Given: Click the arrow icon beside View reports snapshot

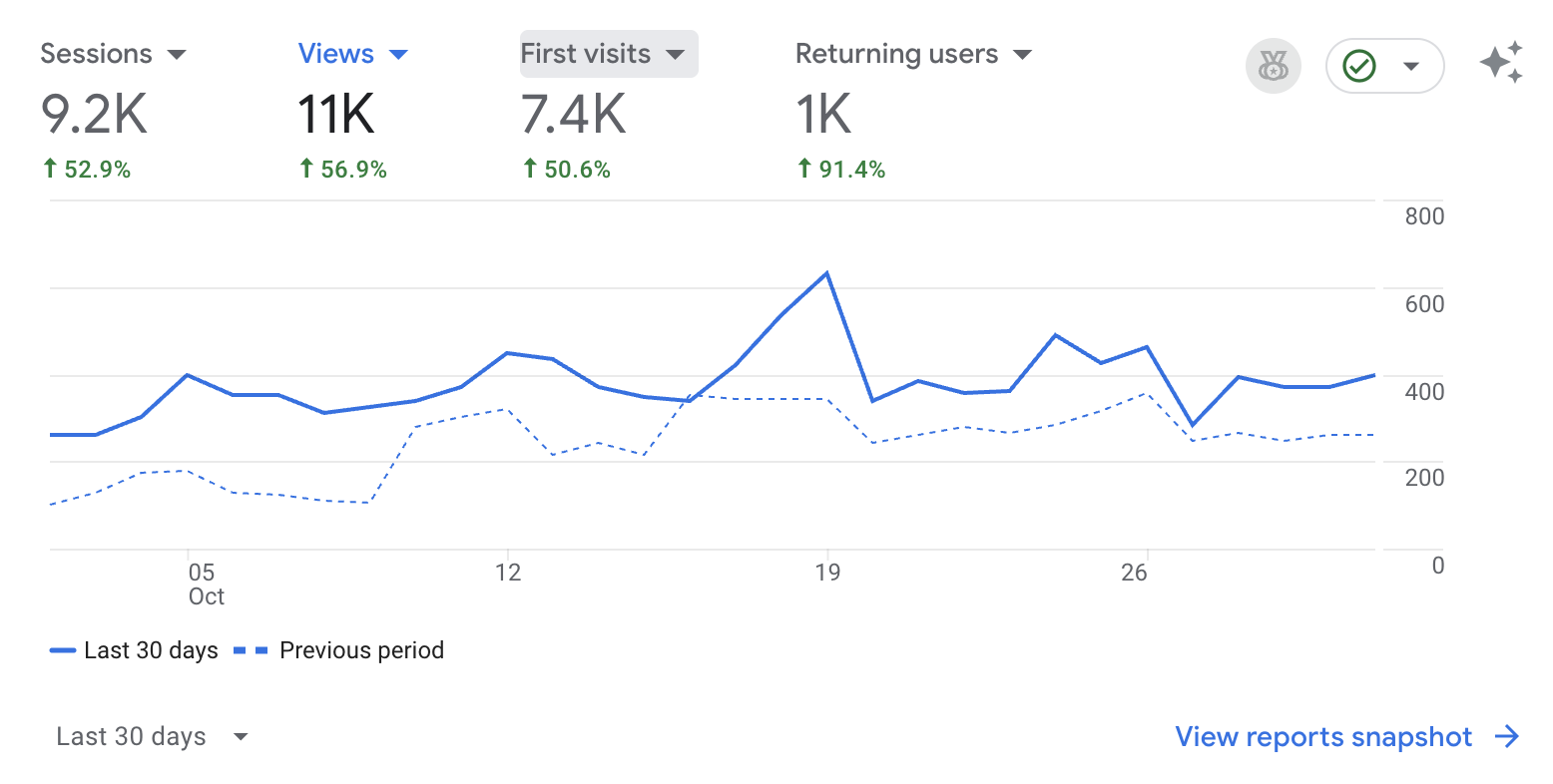Looking at the screenshot, I should click(x=1506, y=737).
